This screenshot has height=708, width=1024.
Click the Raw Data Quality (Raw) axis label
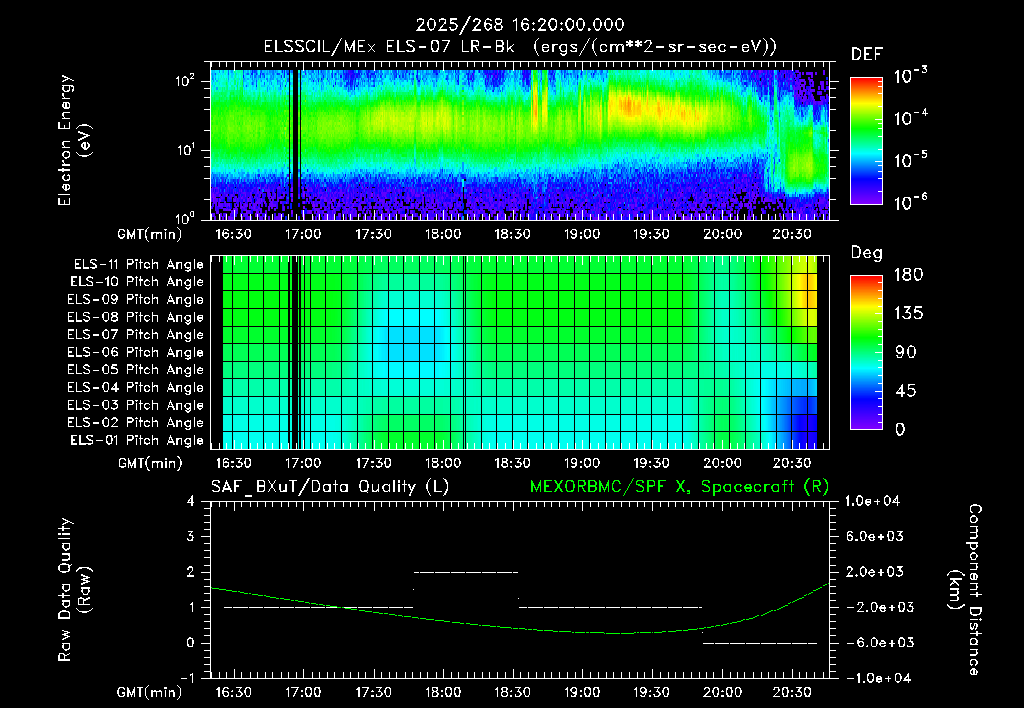pos(75,589)
